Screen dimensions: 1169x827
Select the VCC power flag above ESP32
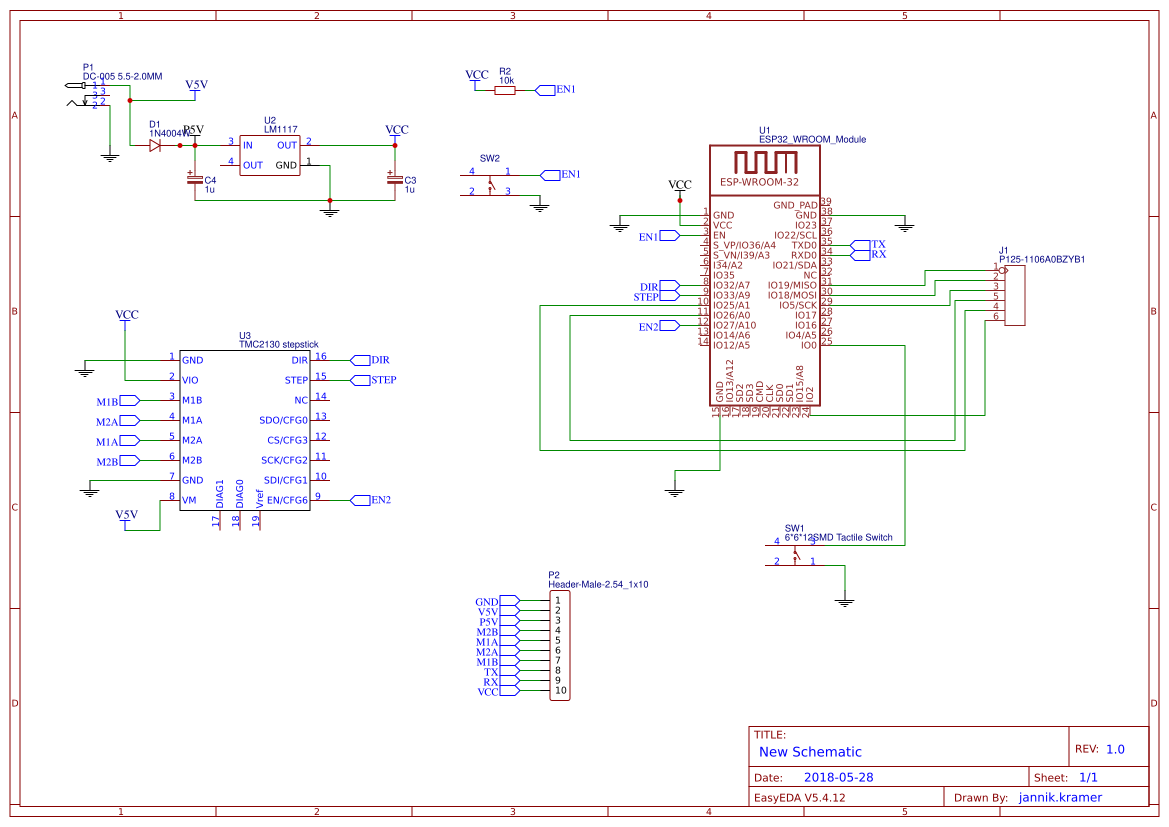pos(679,185)
